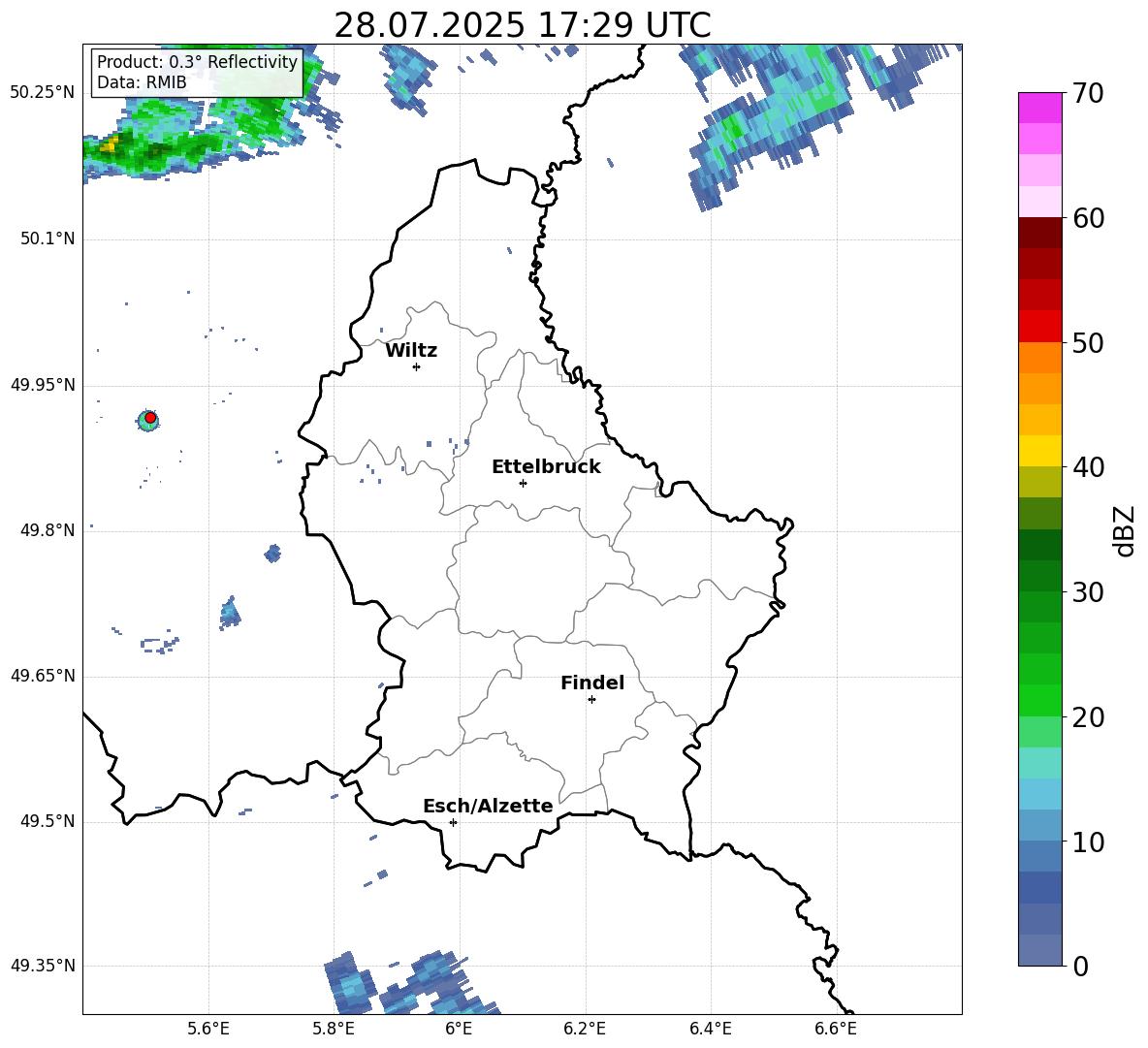Click the 5.8°E longitude label
Screen dimensions: 1148x1048
334,1029
